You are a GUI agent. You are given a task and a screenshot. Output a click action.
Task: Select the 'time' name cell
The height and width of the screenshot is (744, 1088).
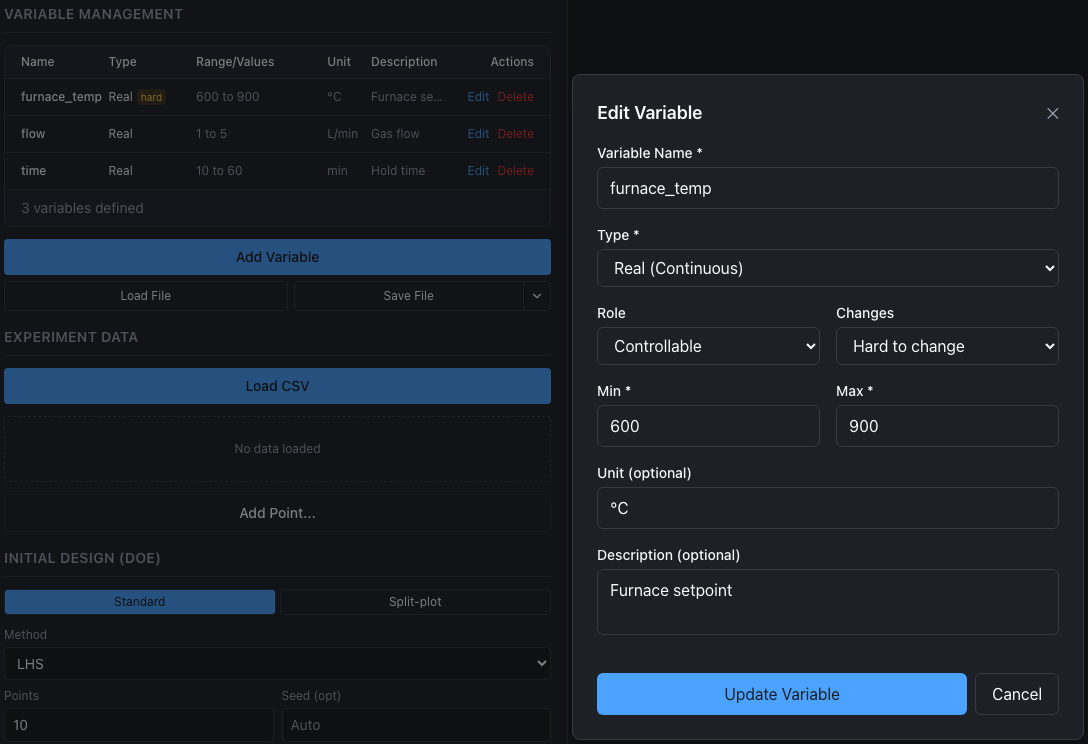(x=33, y=170)
